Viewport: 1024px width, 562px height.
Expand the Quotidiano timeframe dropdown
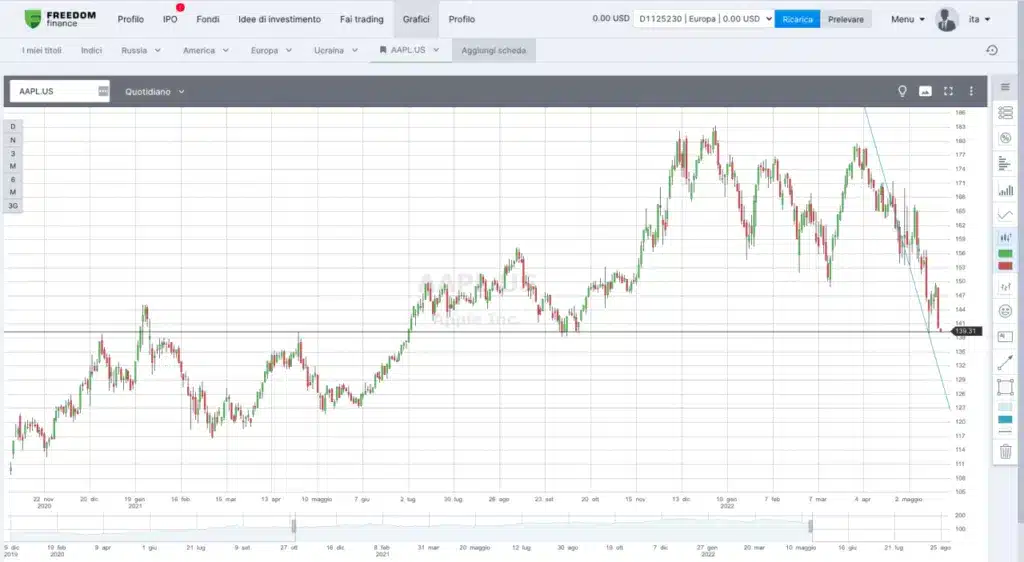pyautogui.click(x=155, y=91)
